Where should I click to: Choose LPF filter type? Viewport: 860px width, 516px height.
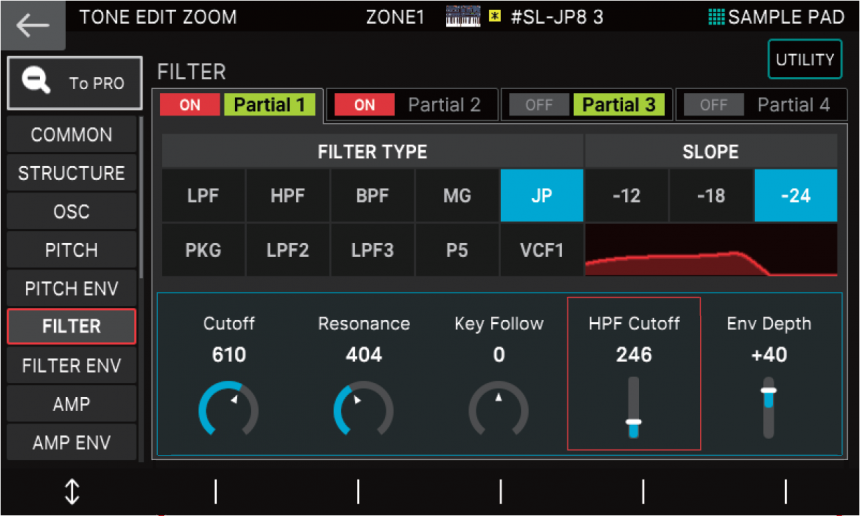(x=203, y=195)
